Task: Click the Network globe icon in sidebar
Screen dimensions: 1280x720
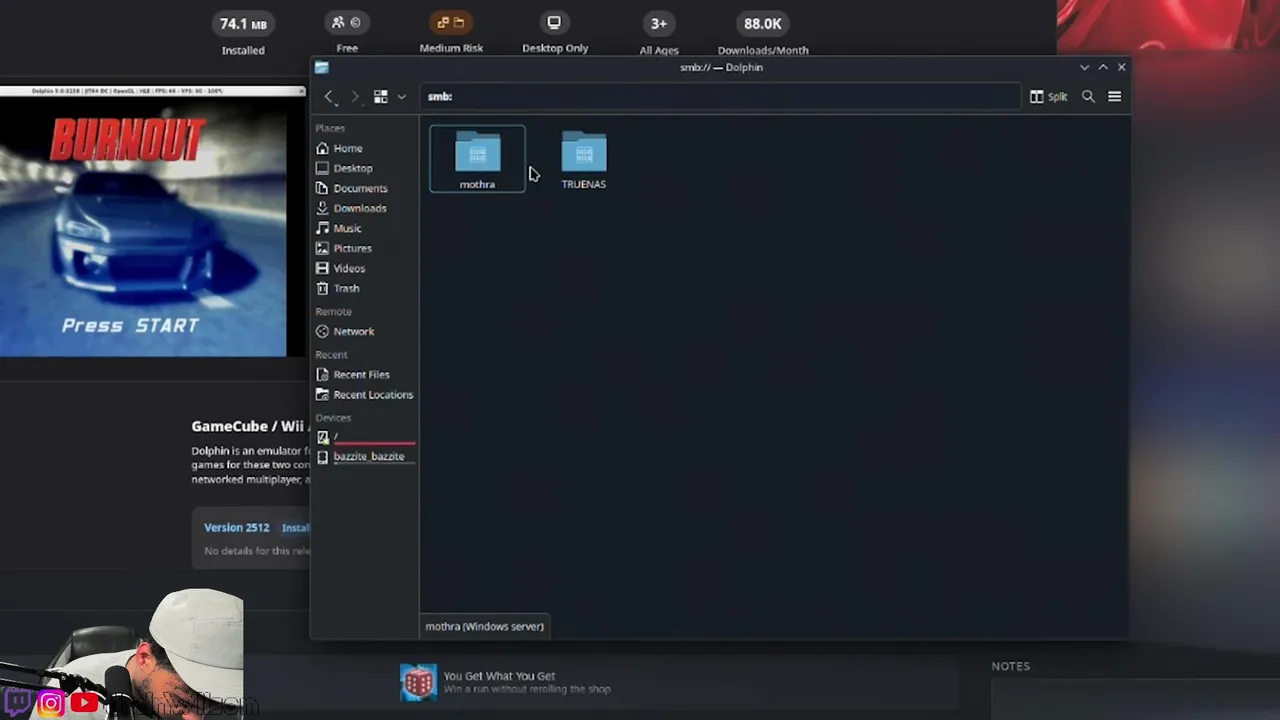Action: point(322,331)
